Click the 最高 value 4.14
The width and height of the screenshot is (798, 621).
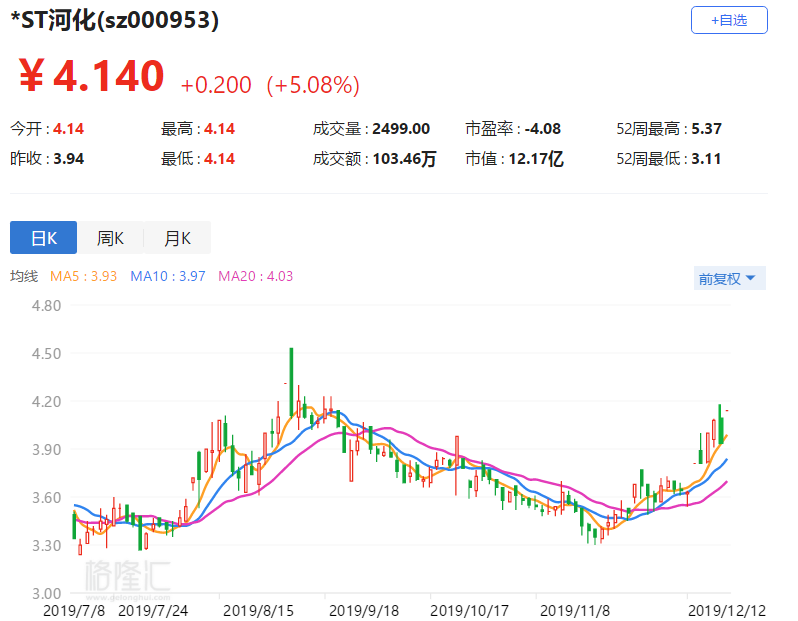tap(219, 129)
